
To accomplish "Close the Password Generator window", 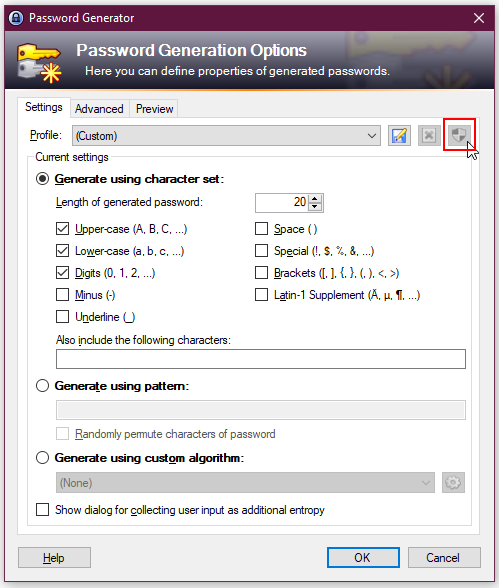I will pos(479,18).
